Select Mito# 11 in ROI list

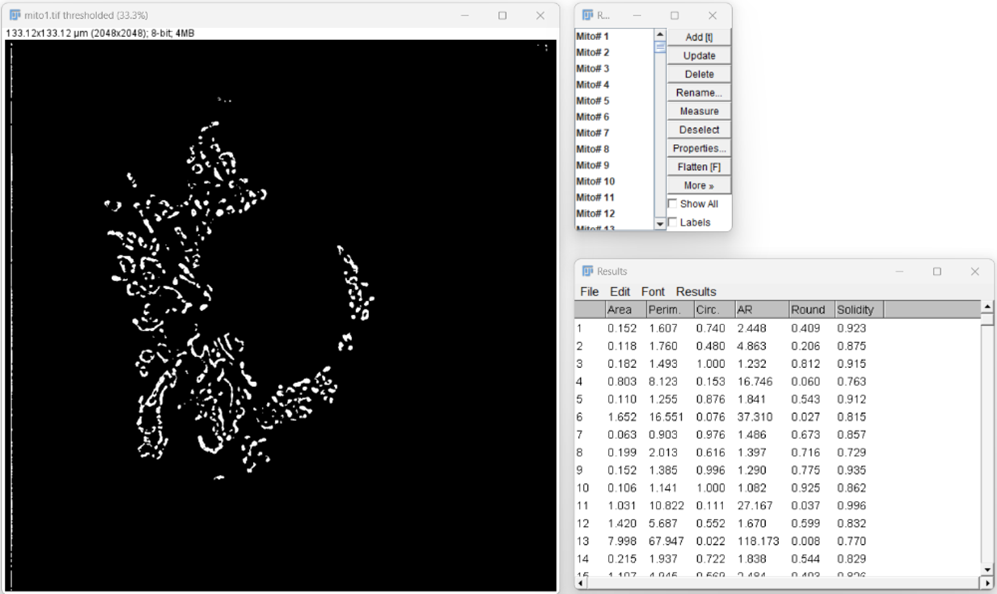click(x=614, y=197)
